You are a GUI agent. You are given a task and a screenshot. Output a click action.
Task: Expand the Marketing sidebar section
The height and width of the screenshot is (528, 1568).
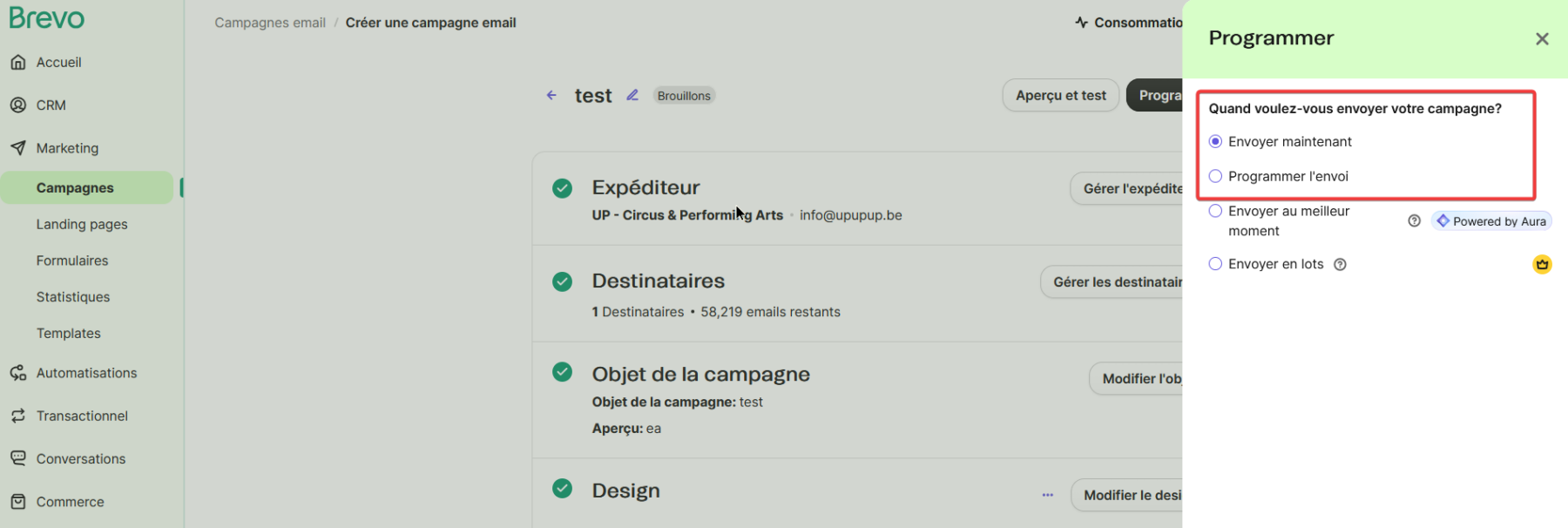(x=67, y=148)
